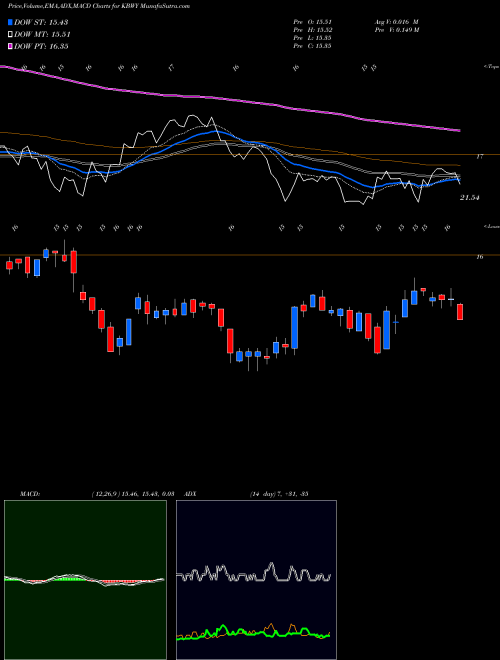500x660 pixels.
Task: Select the 'DOW ST: 15.43' legend label
Action: tap(41, 23)
